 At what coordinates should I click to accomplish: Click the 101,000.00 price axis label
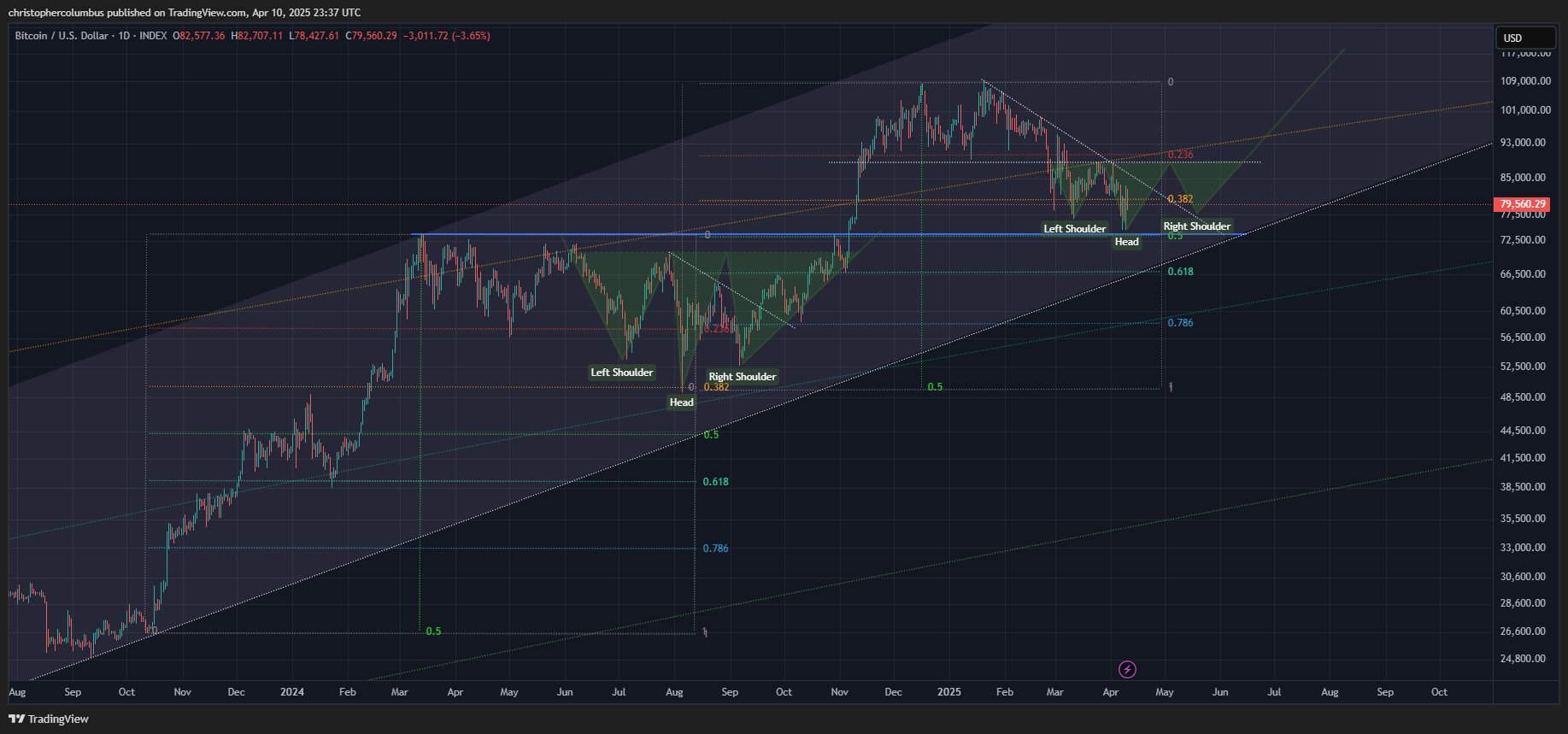[1526, 110]
